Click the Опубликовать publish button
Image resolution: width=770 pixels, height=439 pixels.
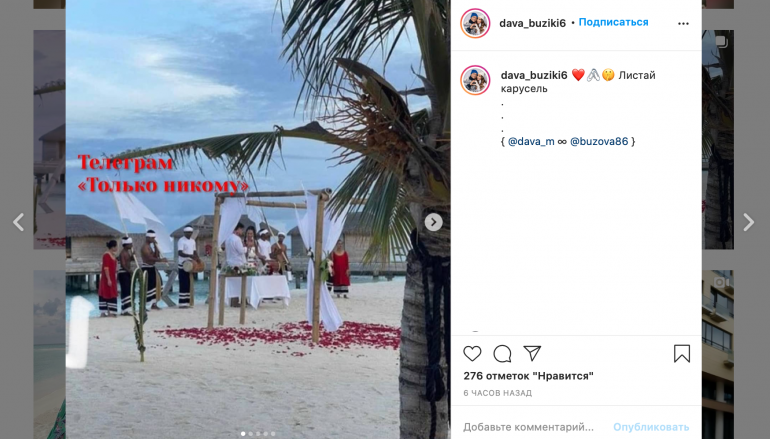(651, 427)
